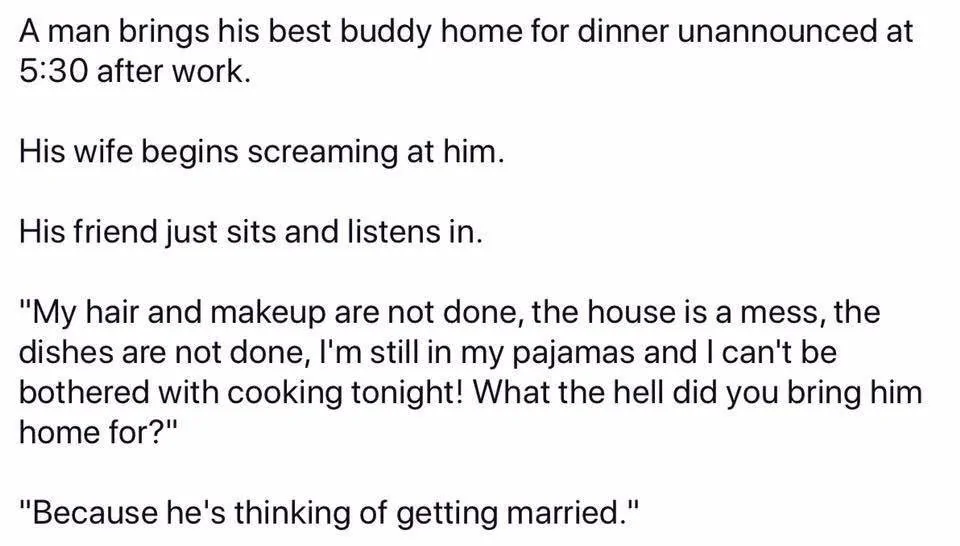Click the question 'What the hell did you bring him'
This screenshot has width=960, height=546.
pos(697,392)
